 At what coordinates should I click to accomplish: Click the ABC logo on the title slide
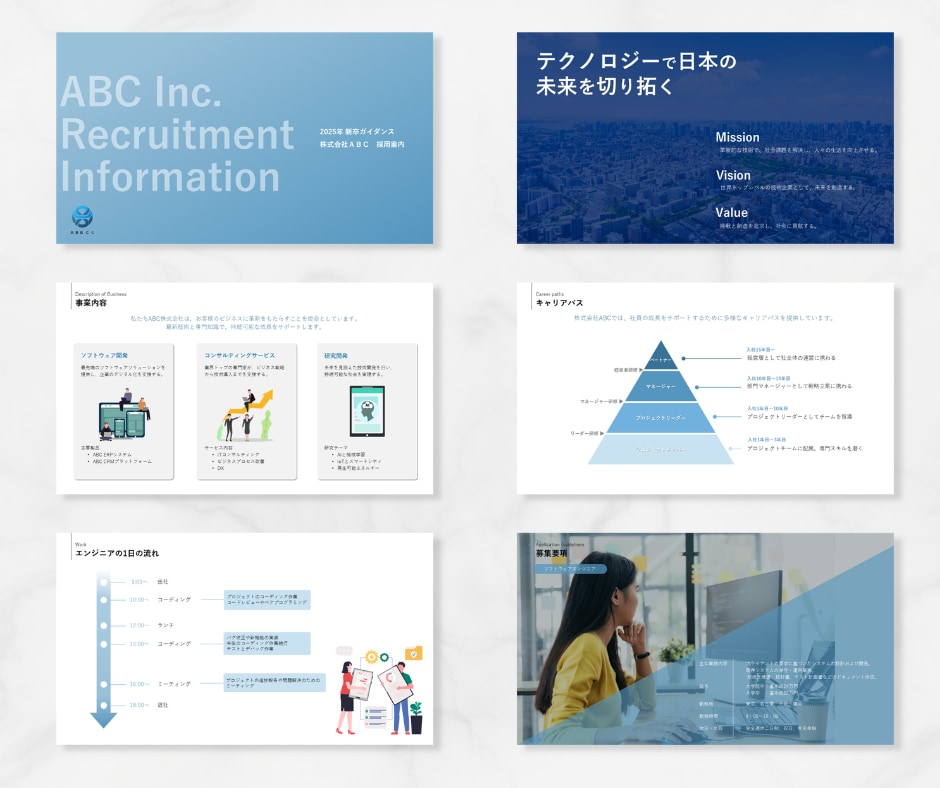click(82, 218)
